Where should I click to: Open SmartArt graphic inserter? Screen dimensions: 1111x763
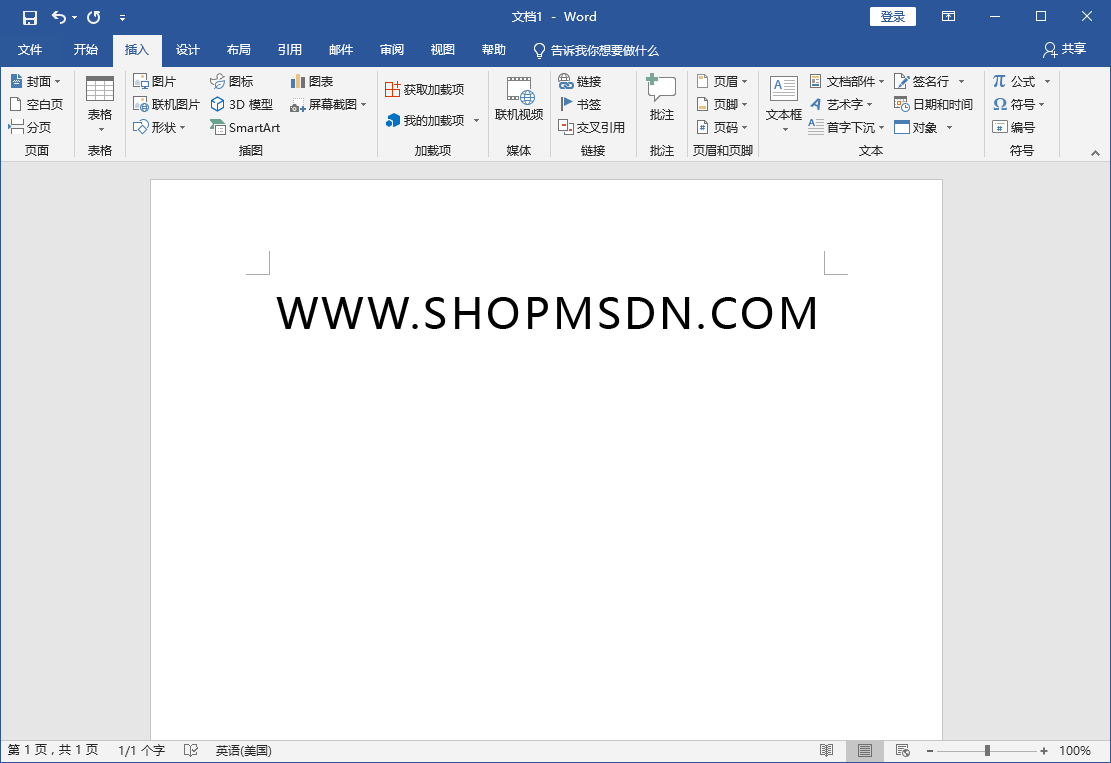click(245, 127)
